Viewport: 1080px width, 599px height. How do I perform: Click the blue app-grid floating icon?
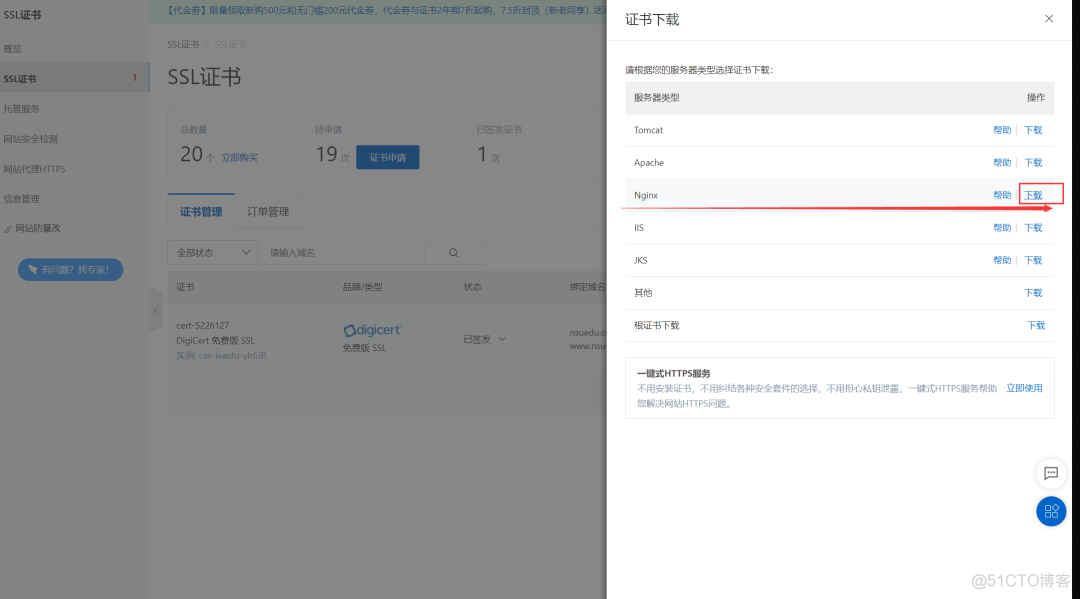tap(1050, 511)
